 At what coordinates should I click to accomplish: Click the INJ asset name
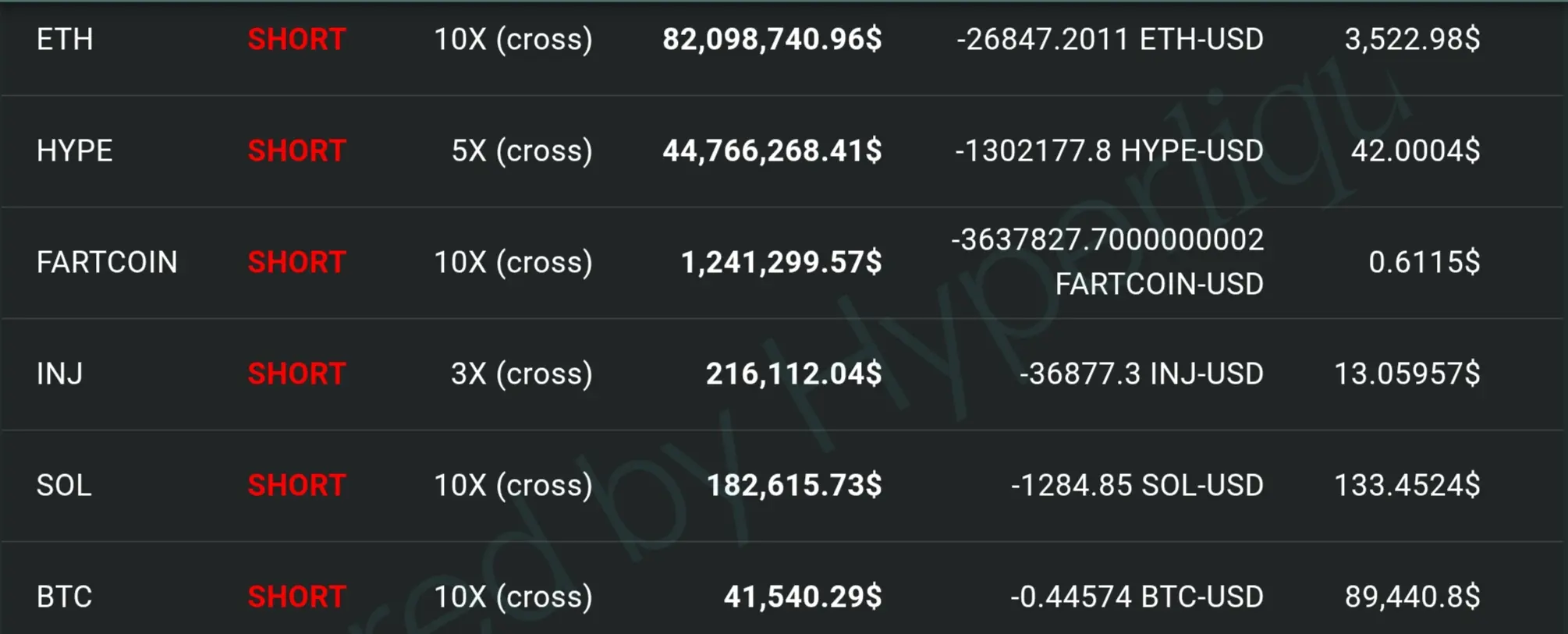click(59, 374)
